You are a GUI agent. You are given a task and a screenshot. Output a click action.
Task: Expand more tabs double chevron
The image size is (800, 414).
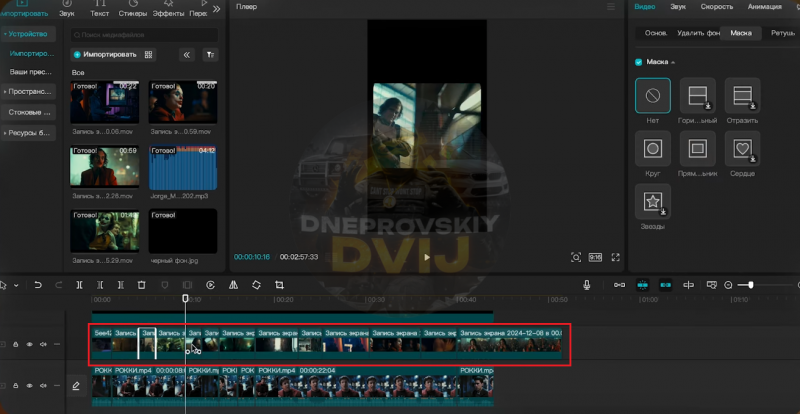click(x=216, y=9)
